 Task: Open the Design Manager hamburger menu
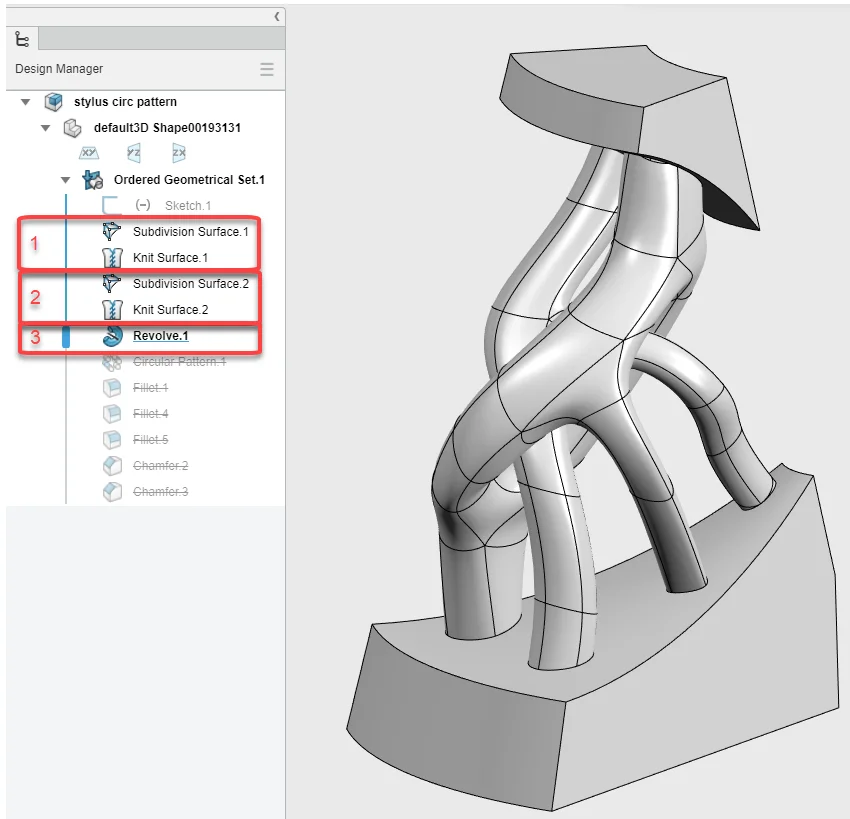pos(267,69)
